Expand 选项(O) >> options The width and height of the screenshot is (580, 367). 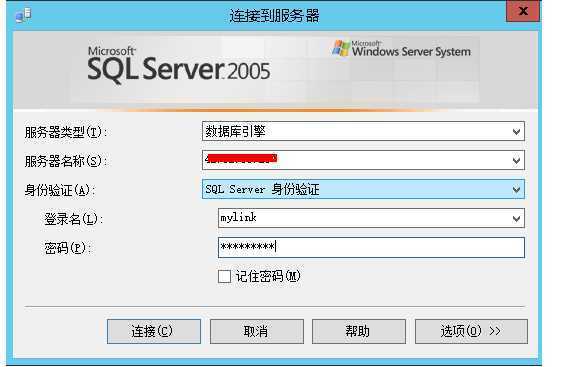point(471,331)
